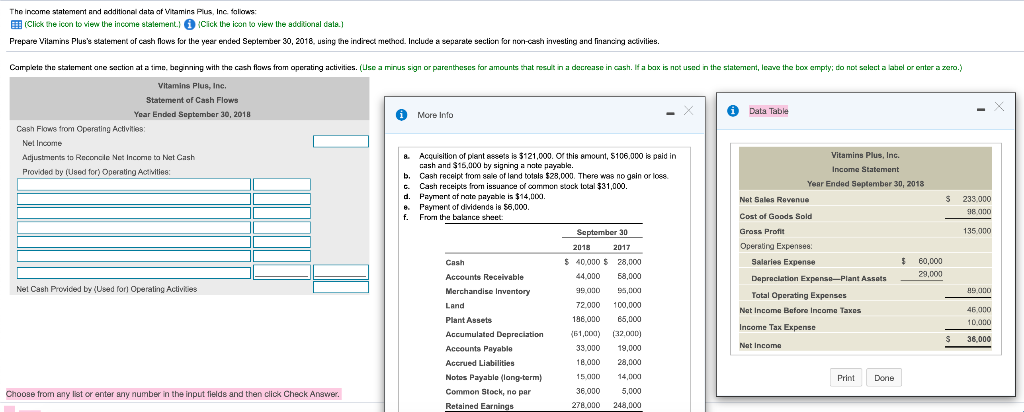Click the third adjustment amount field
This screenshot has width=1024, height=412.
[281, 212]
